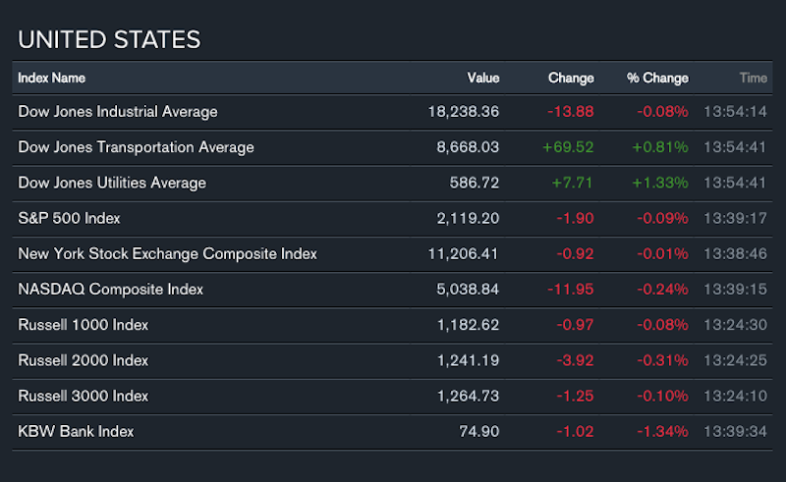Click the value 1,241.19

click(468, 361)
